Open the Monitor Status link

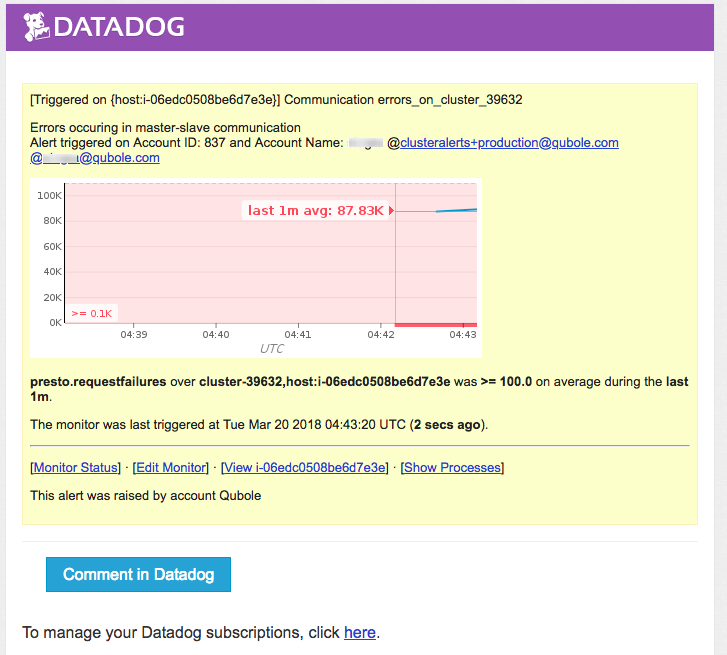click(76, 467)
